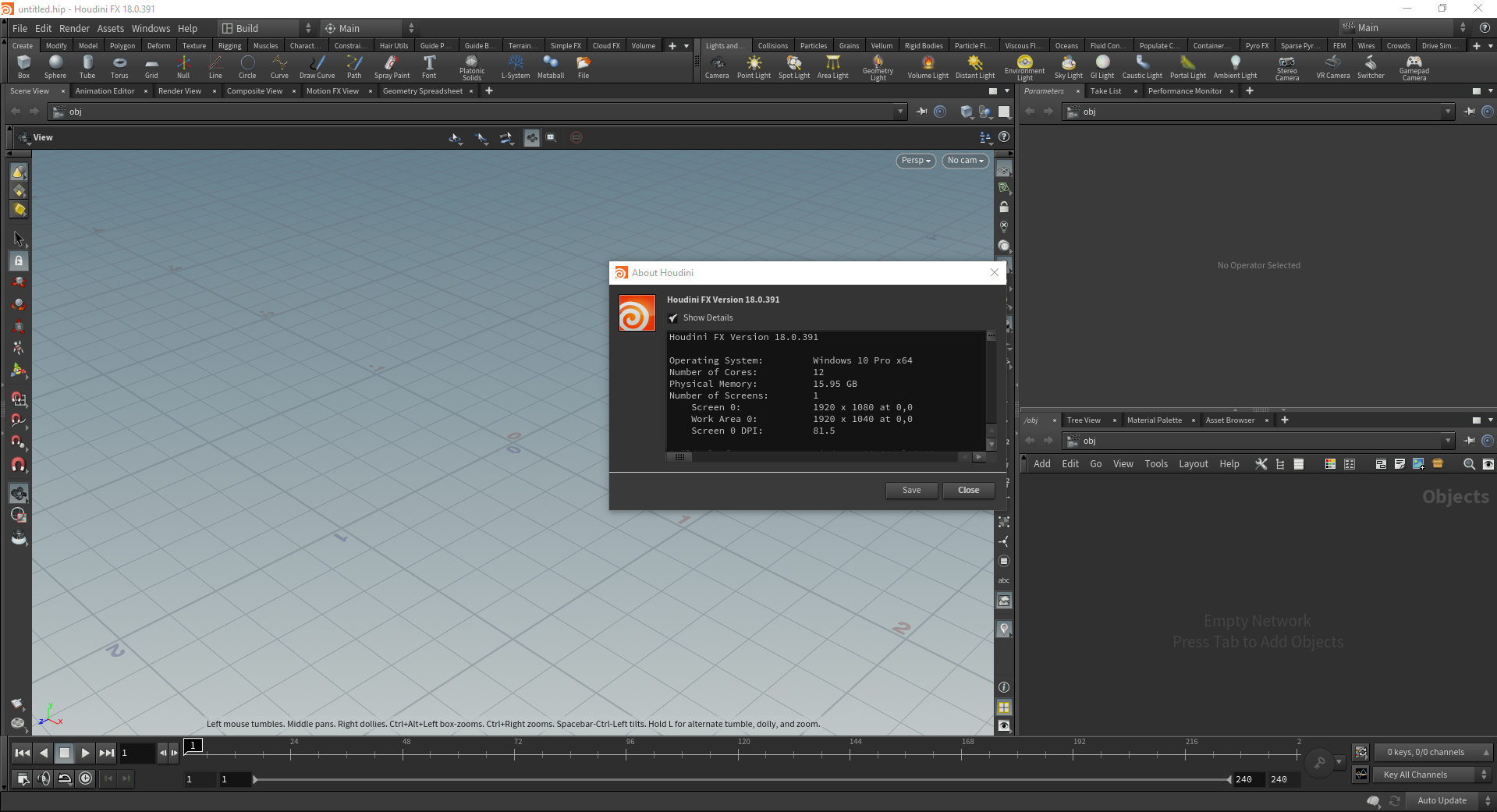
Task: Click the current frame number field
Action: coord(137,753)
